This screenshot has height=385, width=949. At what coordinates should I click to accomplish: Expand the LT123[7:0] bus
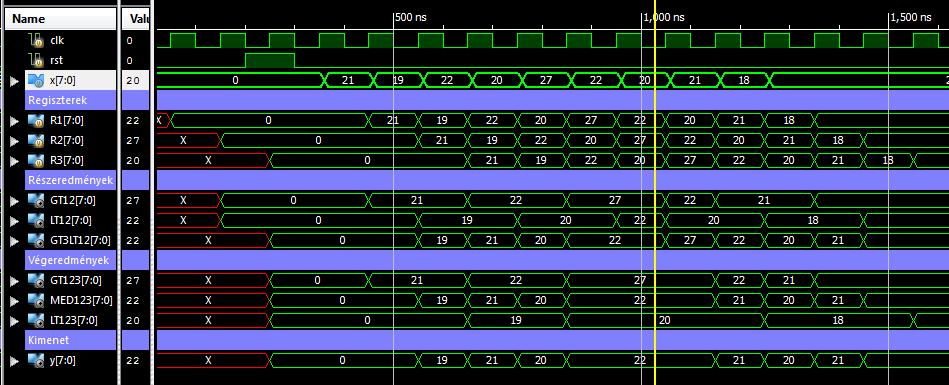coord(16,321)
